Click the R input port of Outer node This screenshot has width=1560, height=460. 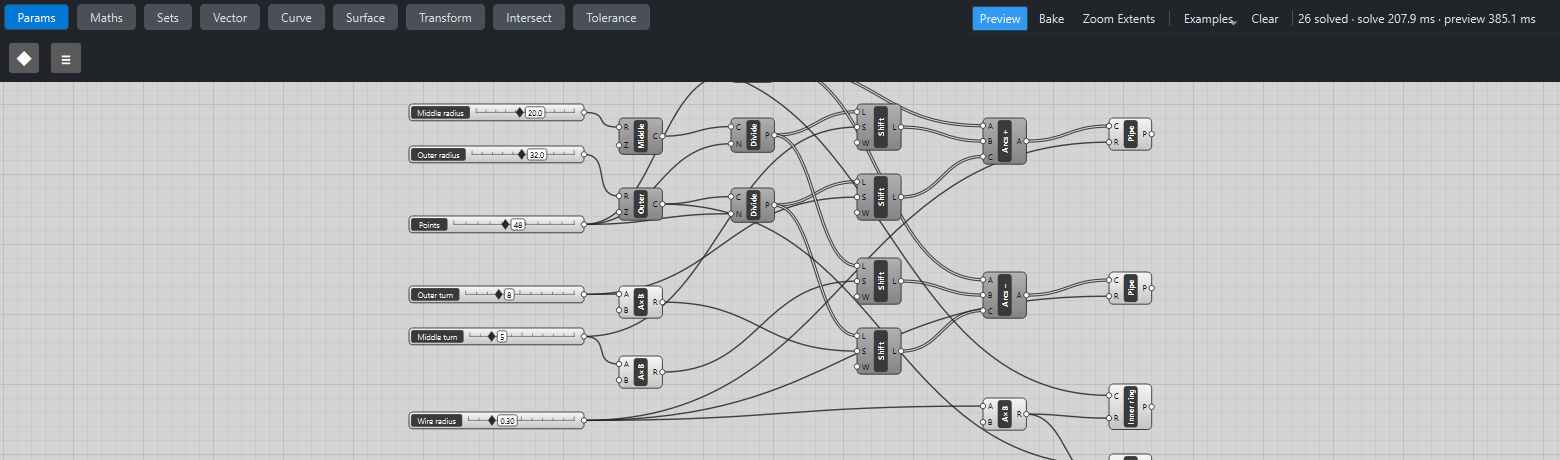point(620,196)
